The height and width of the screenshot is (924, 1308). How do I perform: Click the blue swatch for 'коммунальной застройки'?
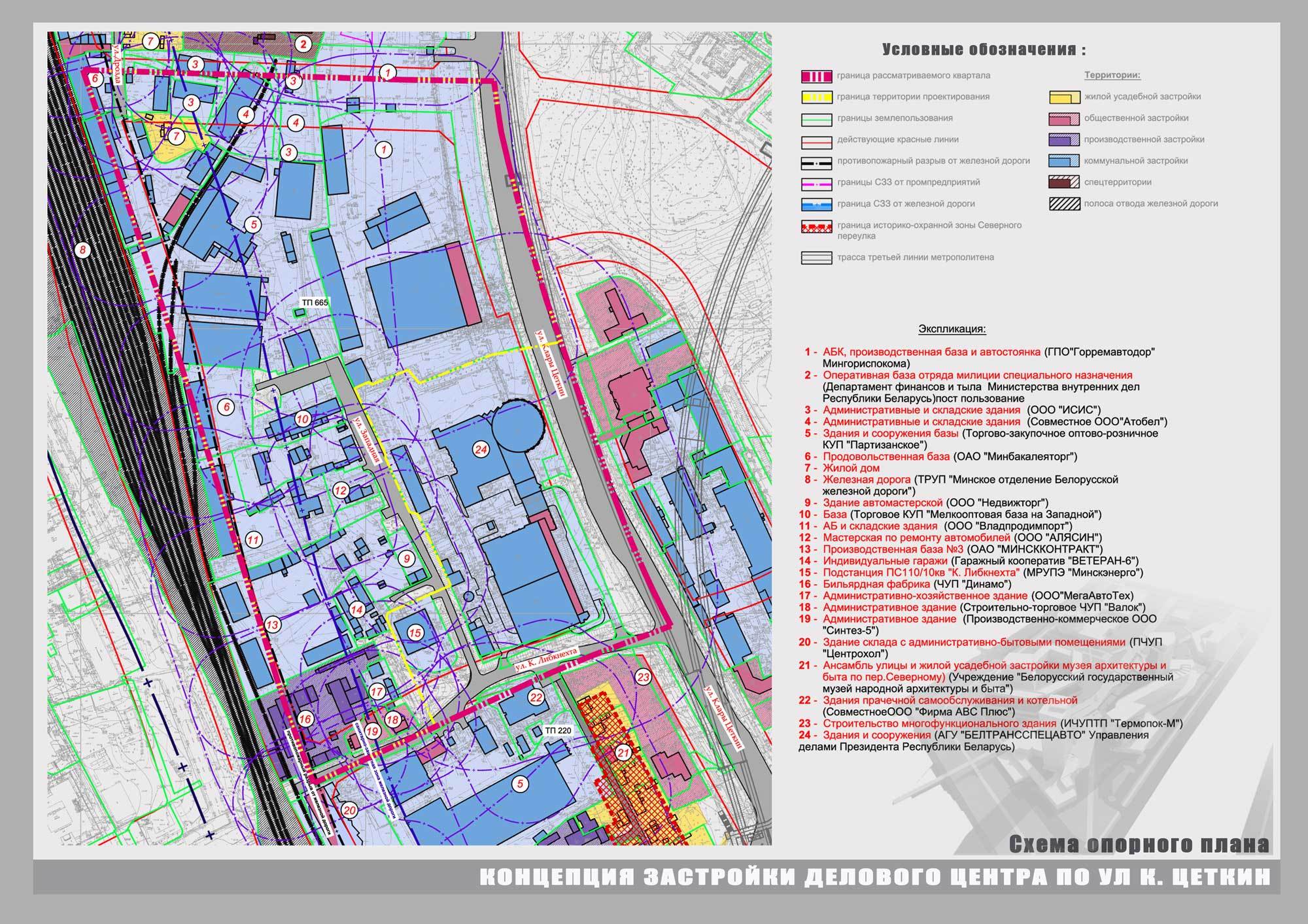1064,162
